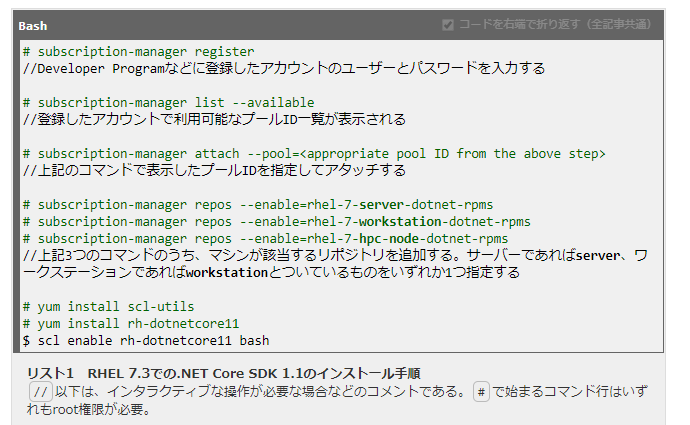
Task: Click the rhel-7-workstation-dotnet-rpms repos line
Action: pos(277,222)
